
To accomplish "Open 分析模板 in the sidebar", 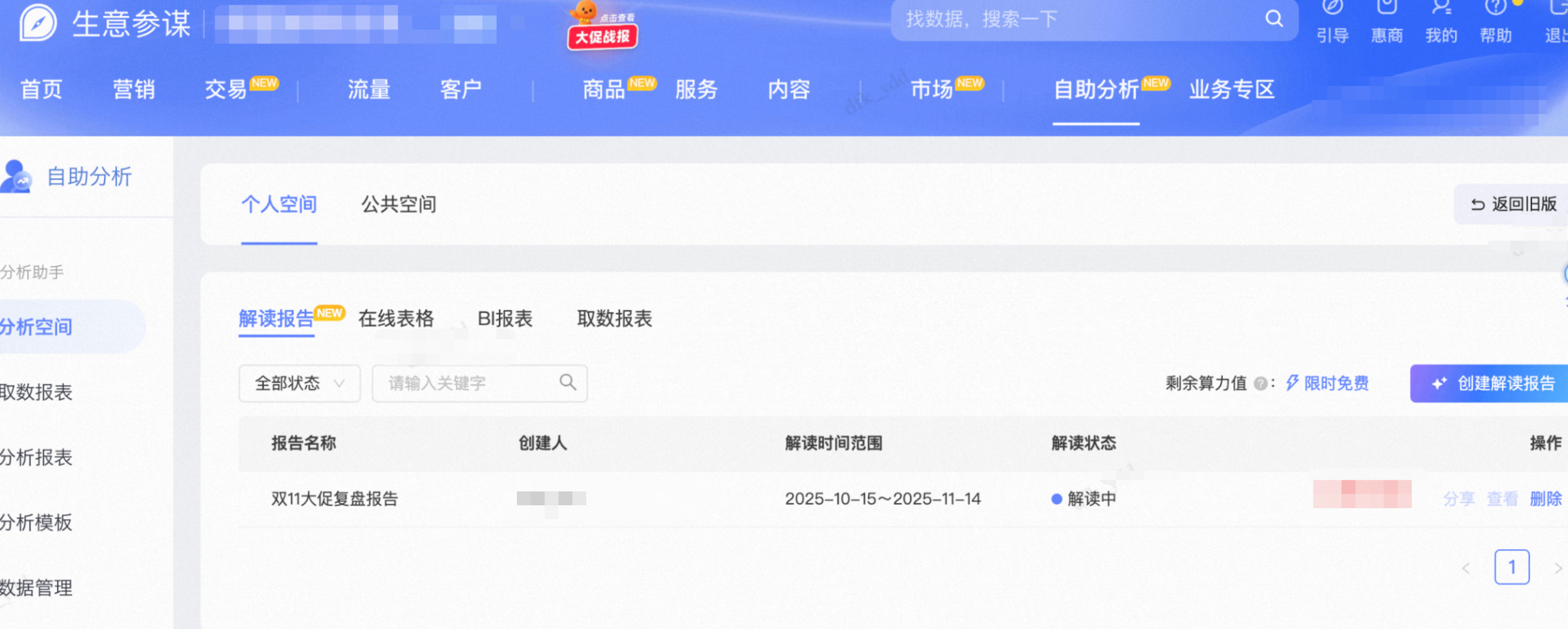I will 36,523.
